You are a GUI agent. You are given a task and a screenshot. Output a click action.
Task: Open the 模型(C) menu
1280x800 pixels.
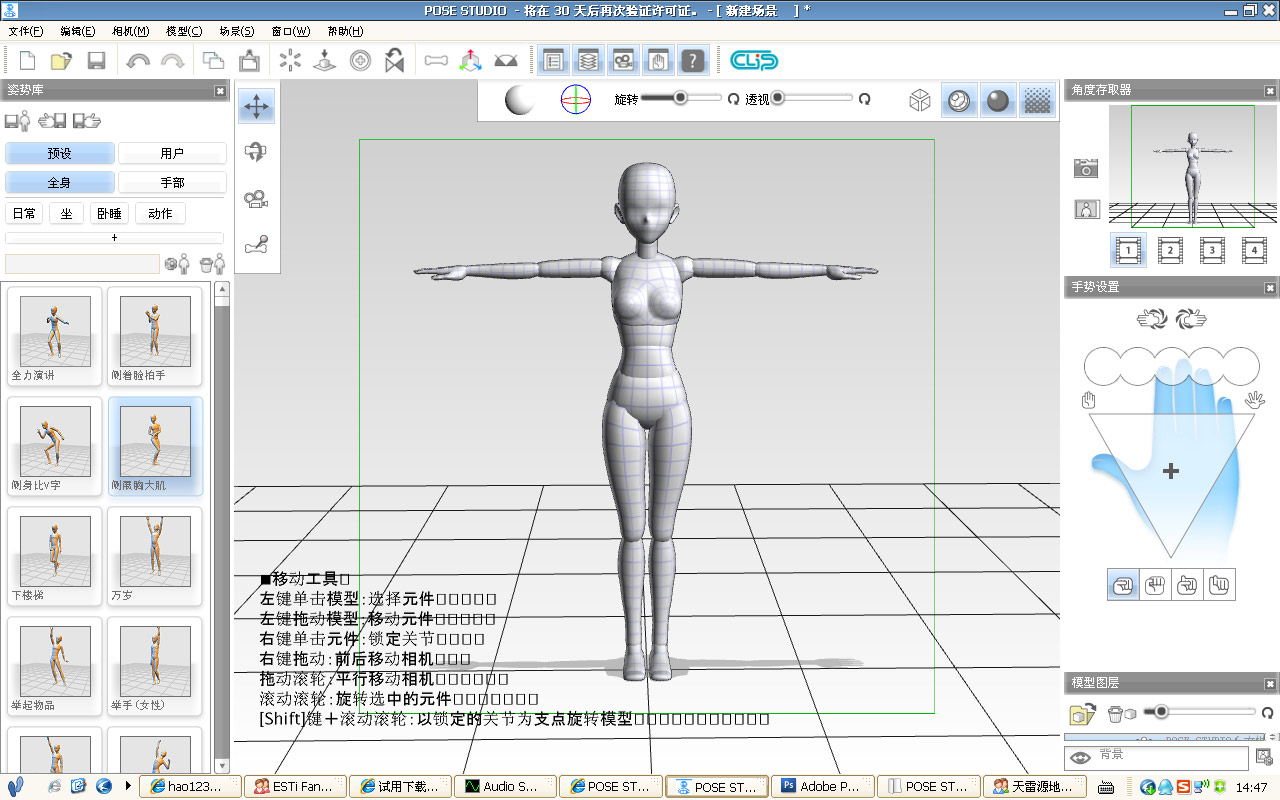tap(183, 31)
